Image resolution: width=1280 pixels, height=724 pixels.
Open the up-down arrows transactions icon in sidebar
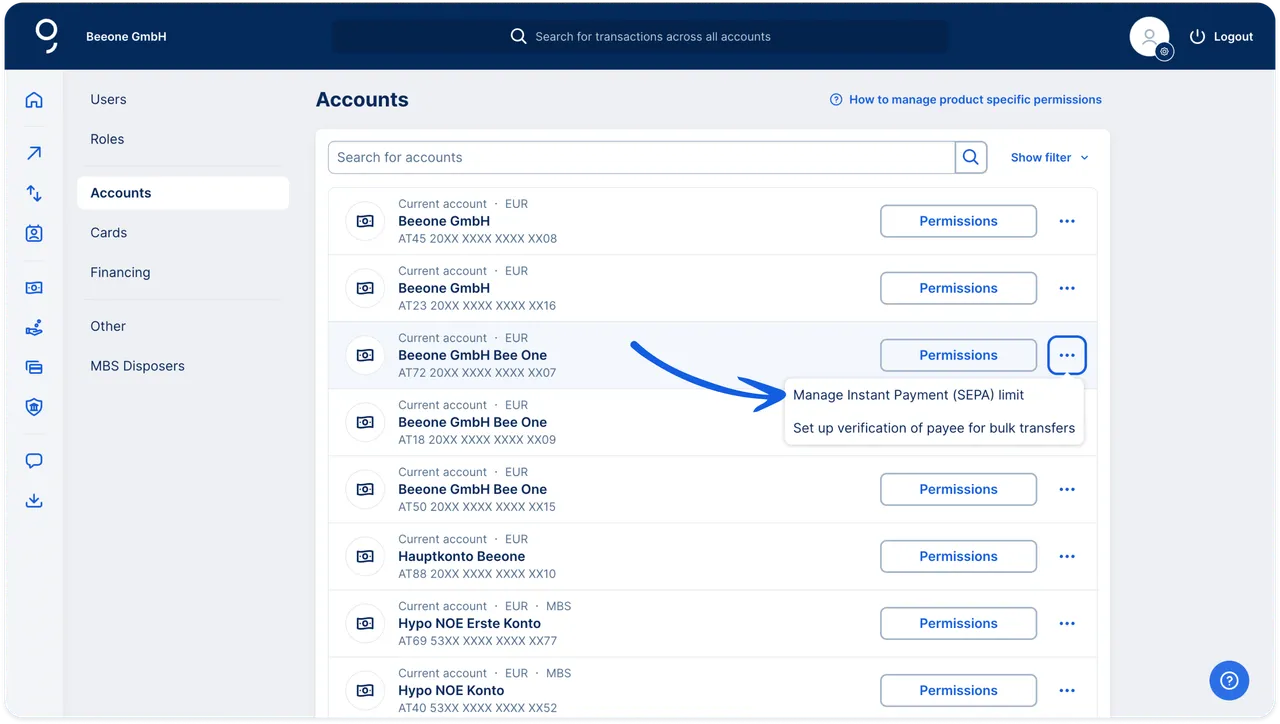pos(34,193)
